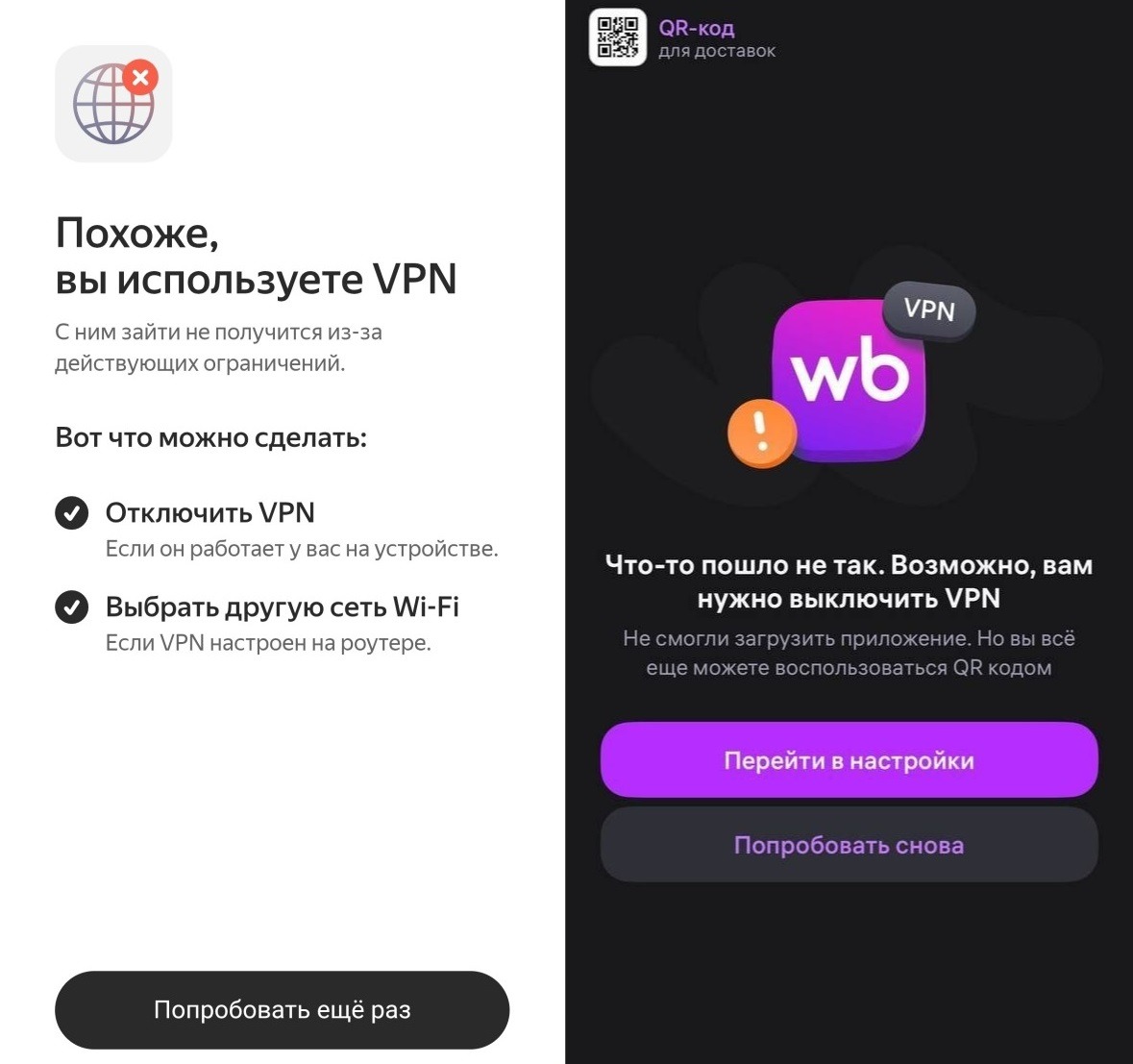
Task: Click the Похоже, вы используете VPN heading
Action: coord(256,256)
